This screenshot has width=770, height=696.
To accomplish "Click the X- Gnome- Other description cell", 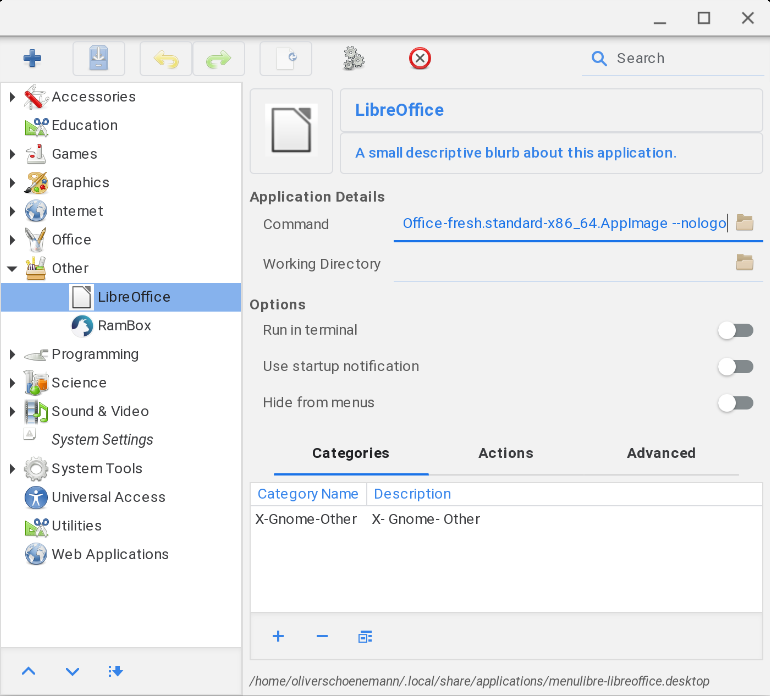I will pos(426,519).
